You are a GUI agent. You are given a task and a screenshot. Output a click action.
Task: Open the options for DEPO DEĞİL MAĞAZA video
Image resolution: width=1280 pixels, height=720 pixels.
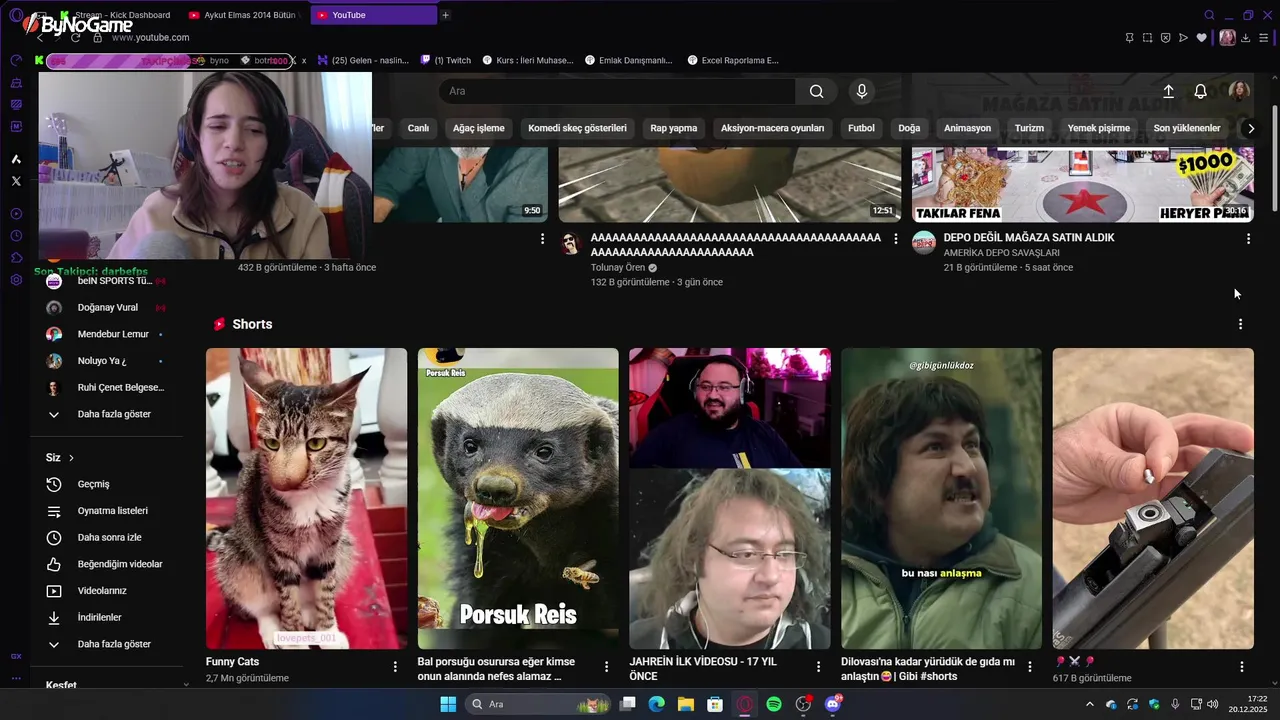click(x=1248, y=239)
